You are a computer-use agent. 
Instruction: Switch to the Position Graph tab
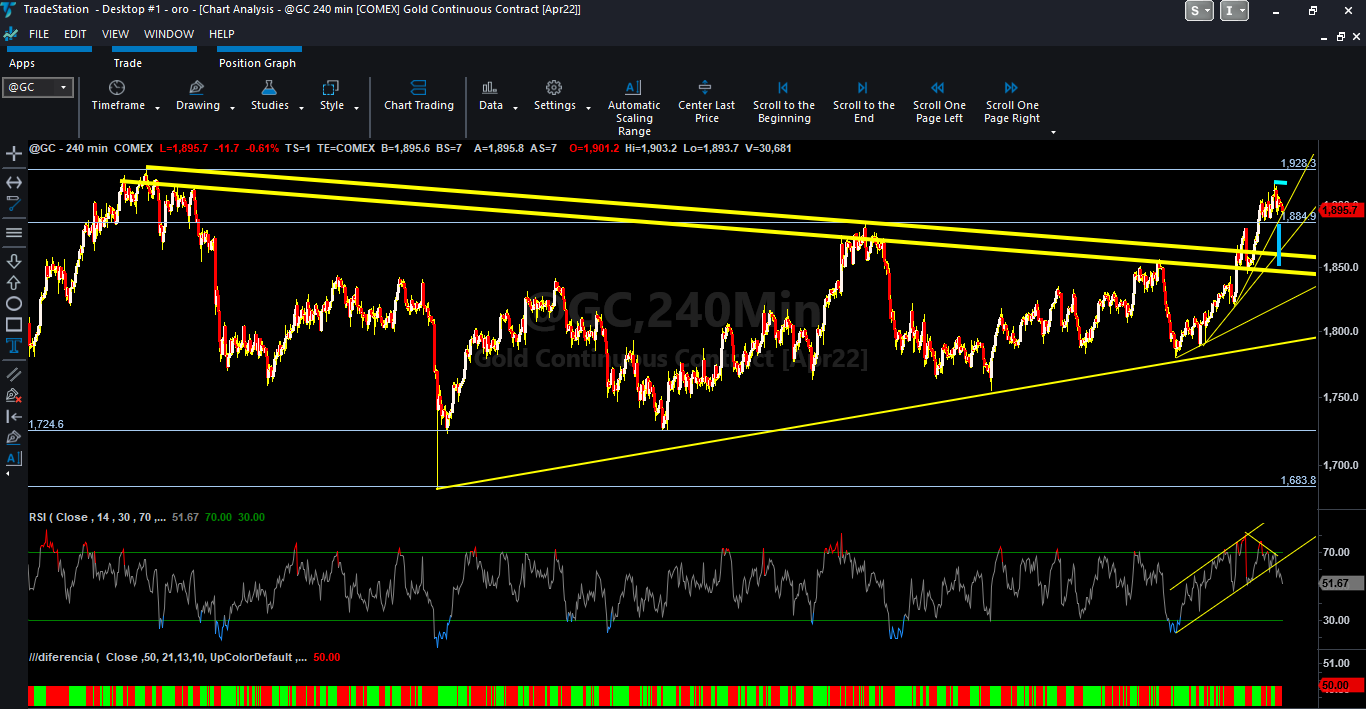coord(257,63)
